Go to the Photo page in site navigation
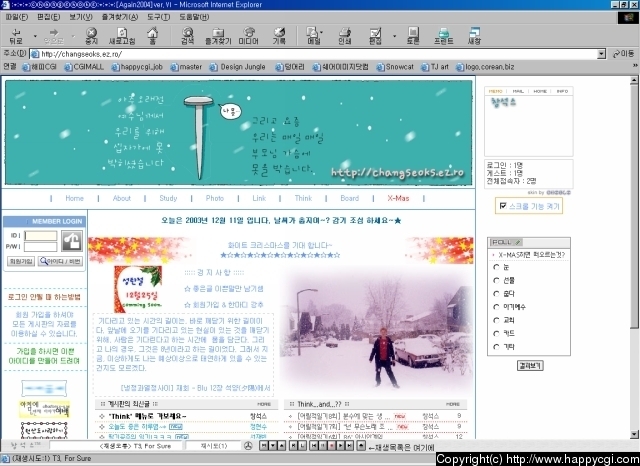The width and height of the screenshot is (640, 466). [215, 198]
